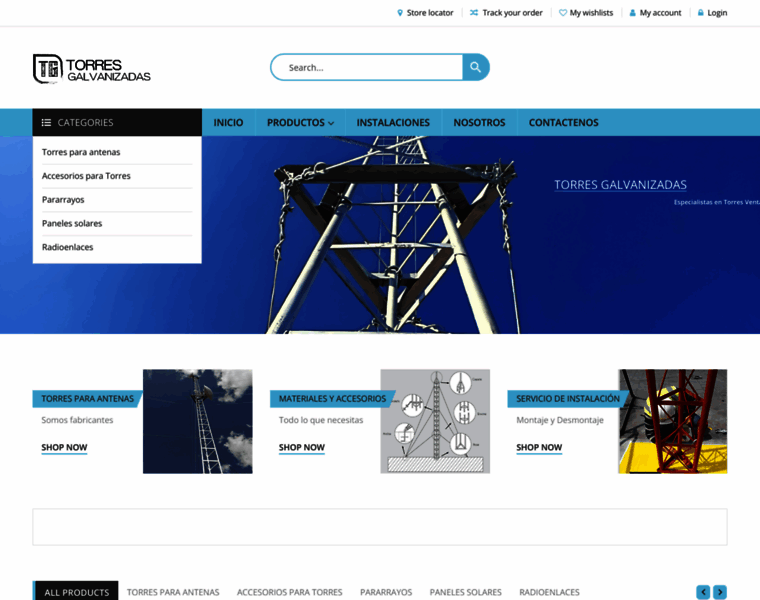Open the Contactenos menu item
The height and width of the screenshot is (600, 760).
pos(564,123)
